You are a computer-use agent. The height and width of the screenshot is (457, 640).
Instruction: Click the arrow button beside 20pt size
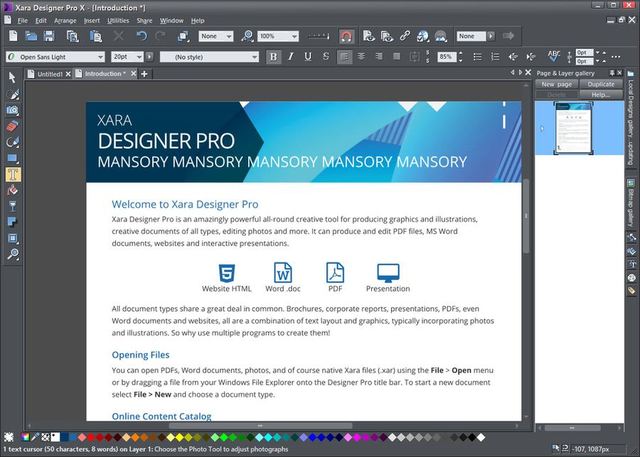coord(149,57)
